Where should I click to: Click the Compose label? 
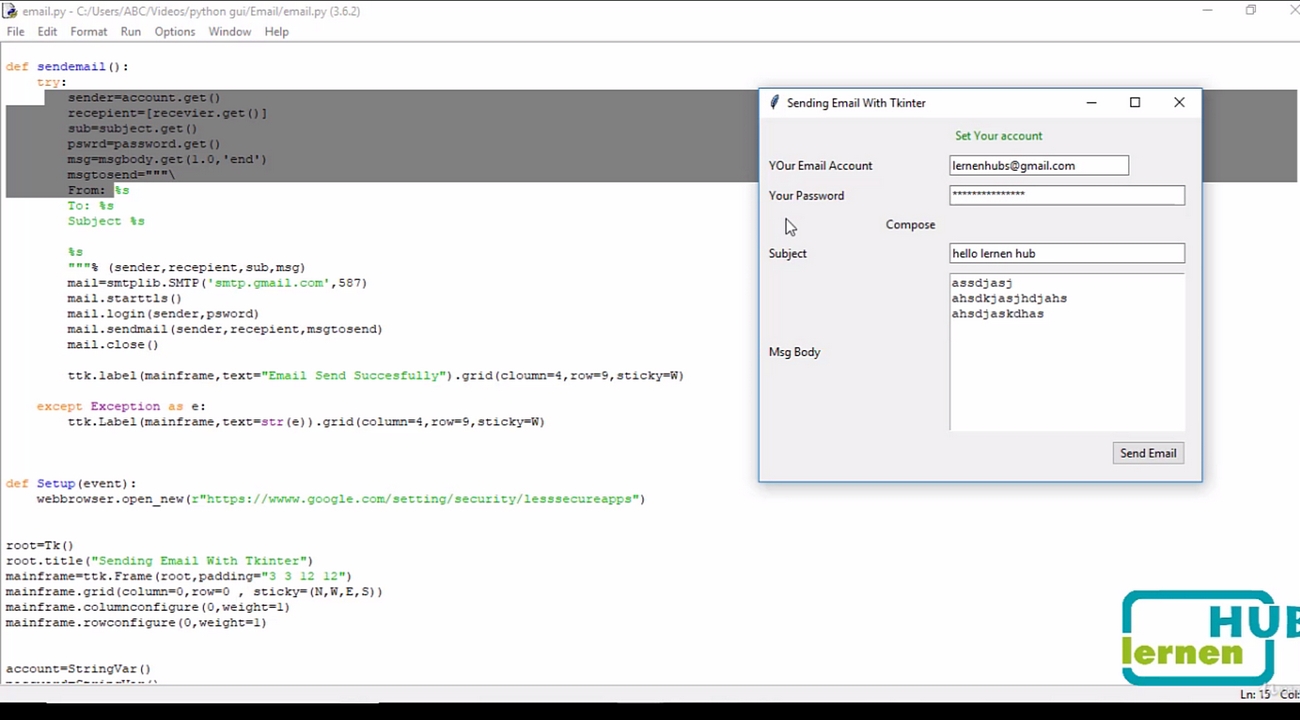point(910,225)
